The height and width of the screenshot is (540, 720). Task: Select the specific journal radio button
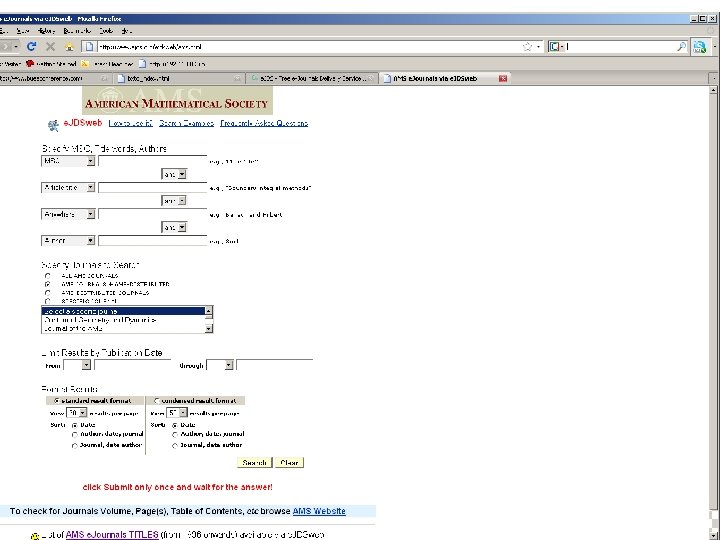tap(48, 301)
